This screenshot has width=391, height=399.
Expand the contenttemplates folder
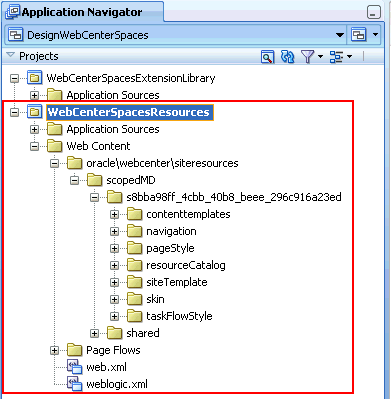tap(114, 214)
